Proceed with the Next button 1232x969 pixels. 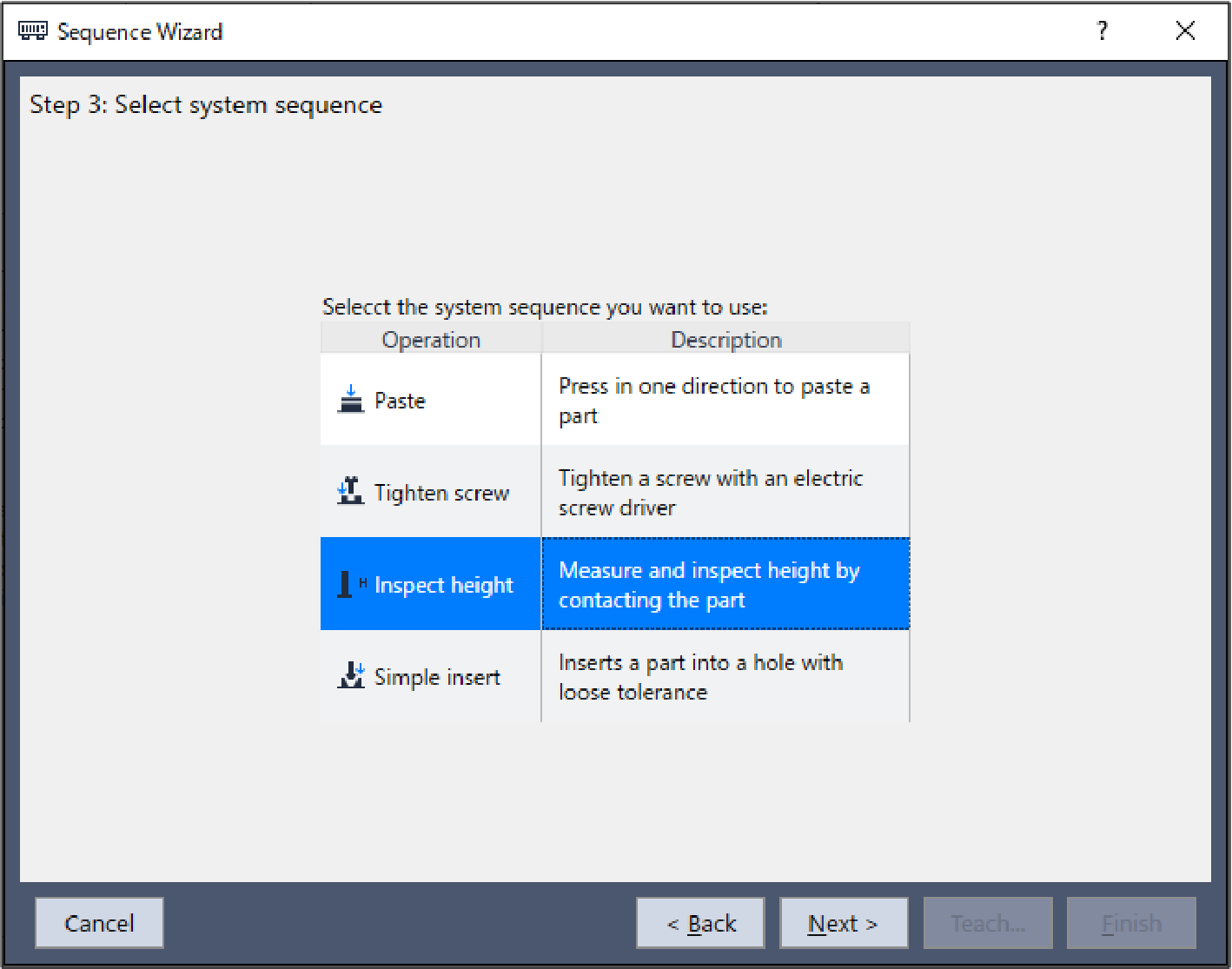843,923
